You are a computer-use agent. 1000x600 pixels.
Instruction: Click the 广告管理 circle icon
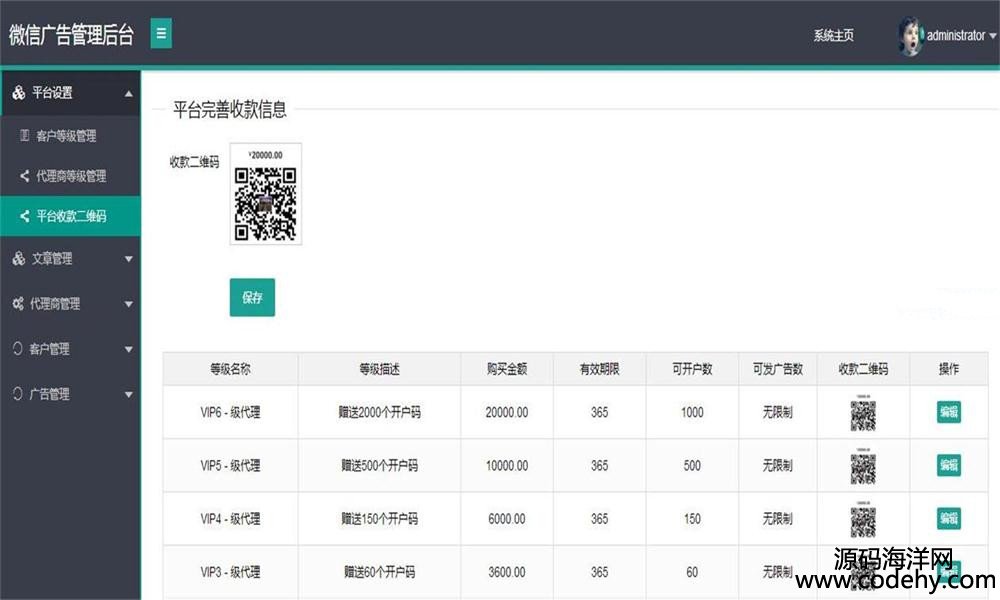(x=18, y=394)
